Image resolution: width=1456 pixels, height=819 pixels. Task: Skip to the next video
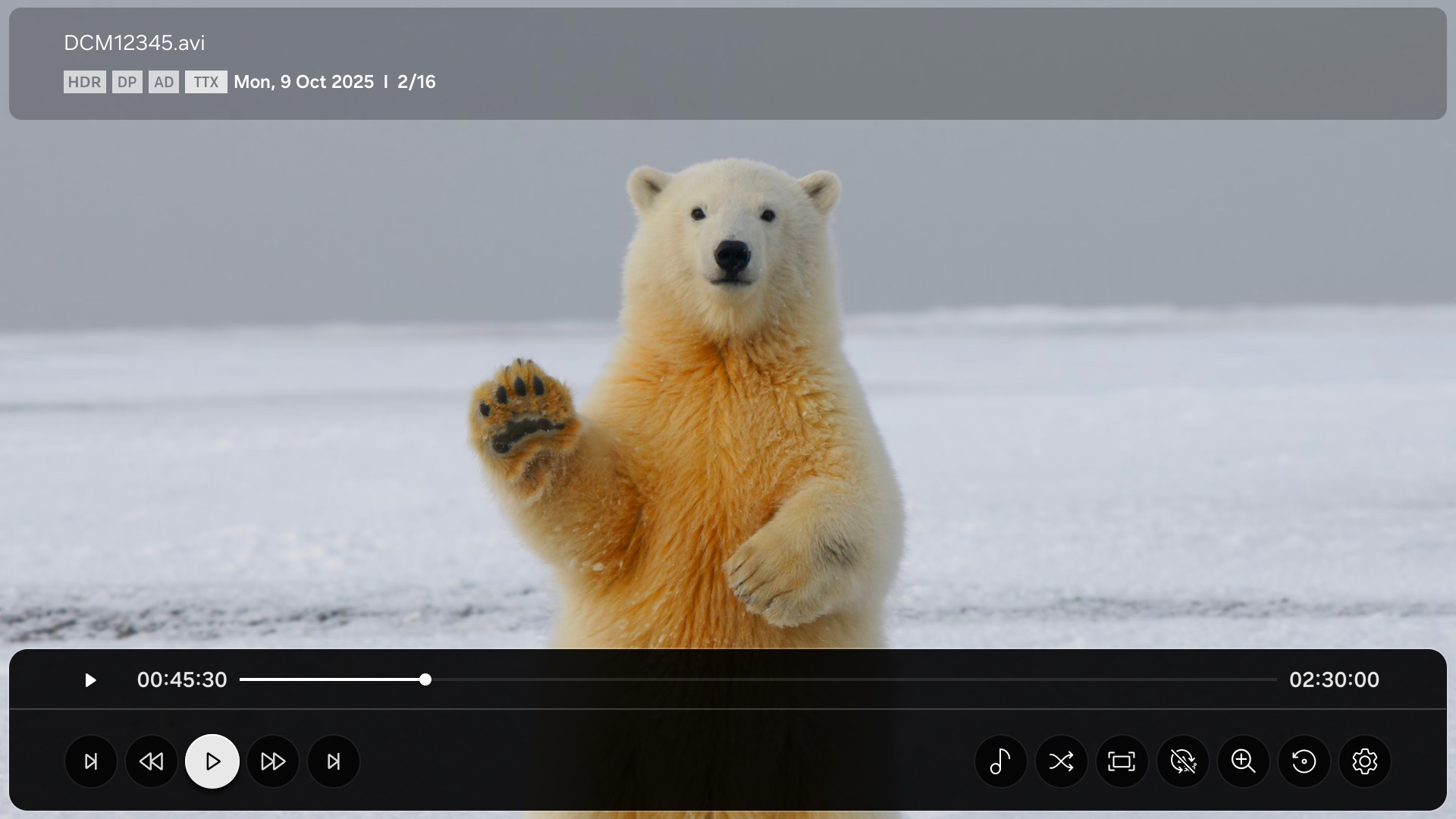coord(334,761)
